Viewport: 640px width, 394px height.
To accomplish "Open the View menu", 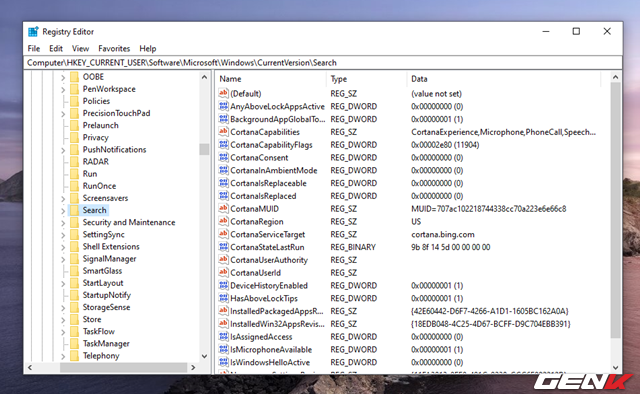I will point(80,48).
